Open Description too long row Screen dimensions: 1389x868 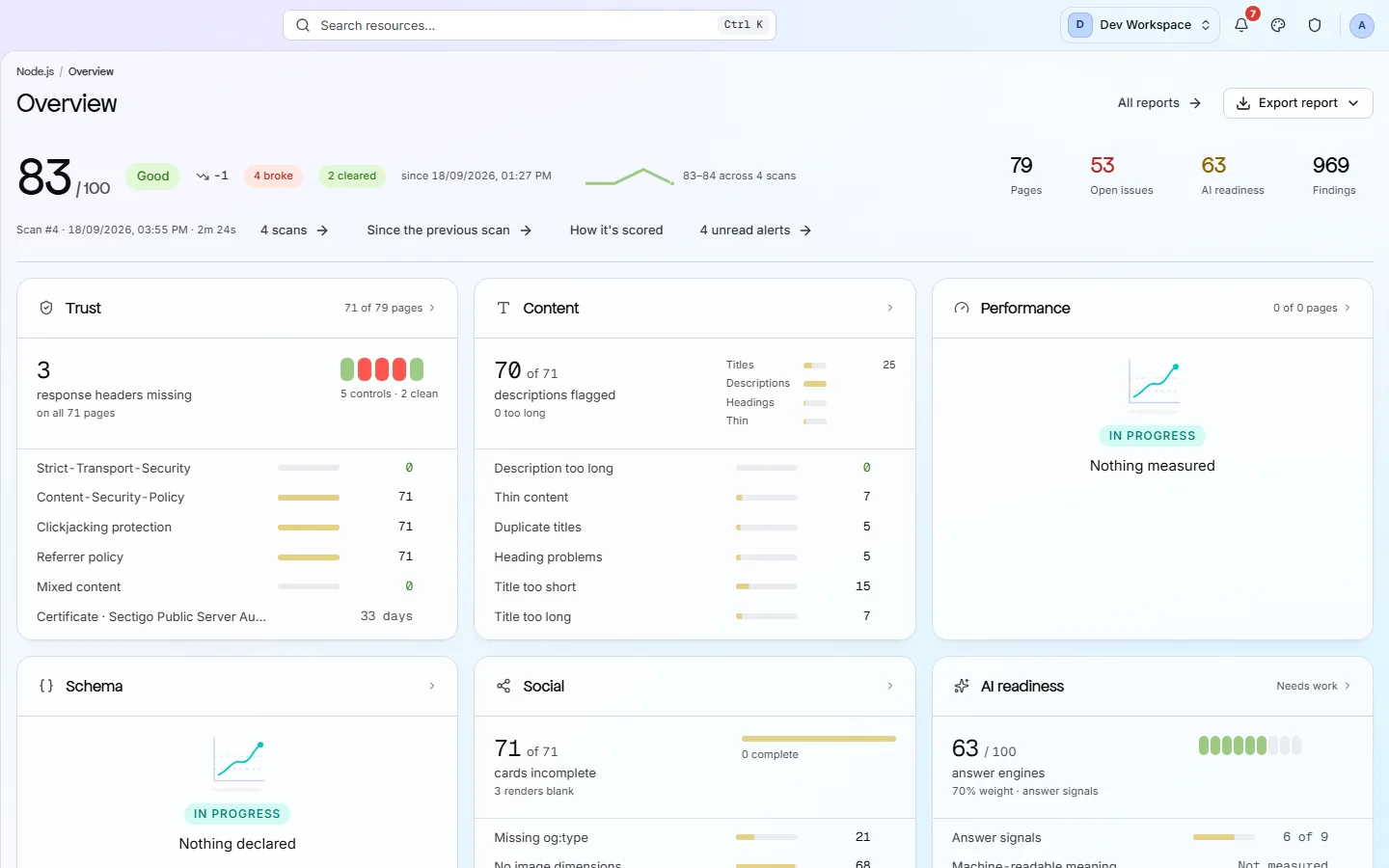pos(694,468)
